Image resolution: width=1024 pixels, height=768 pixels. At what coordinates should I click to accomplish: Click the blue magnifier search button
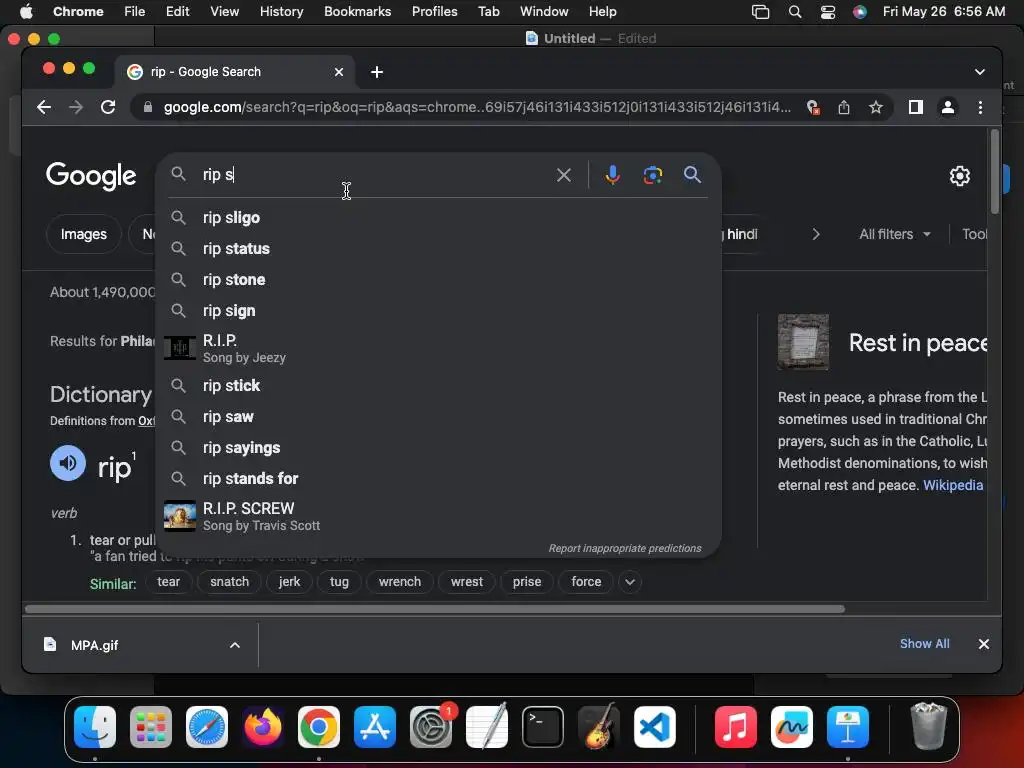point(692,175)
